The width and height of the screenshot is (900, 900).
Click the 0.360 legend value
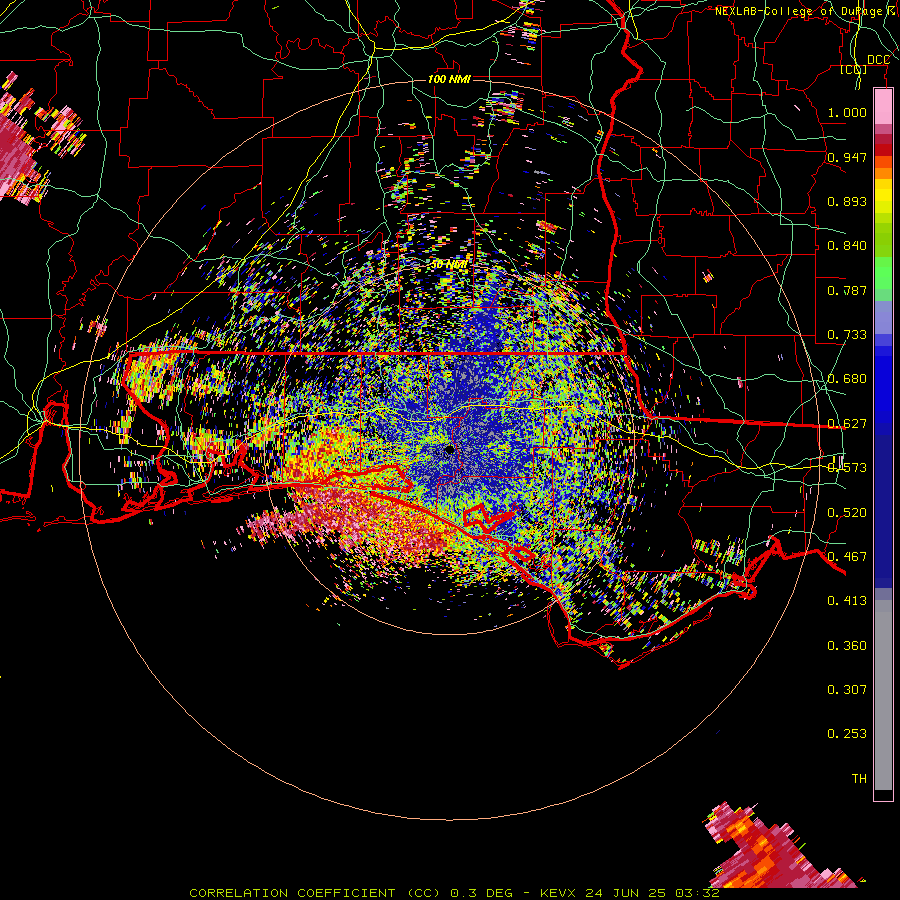click(847, 646)
